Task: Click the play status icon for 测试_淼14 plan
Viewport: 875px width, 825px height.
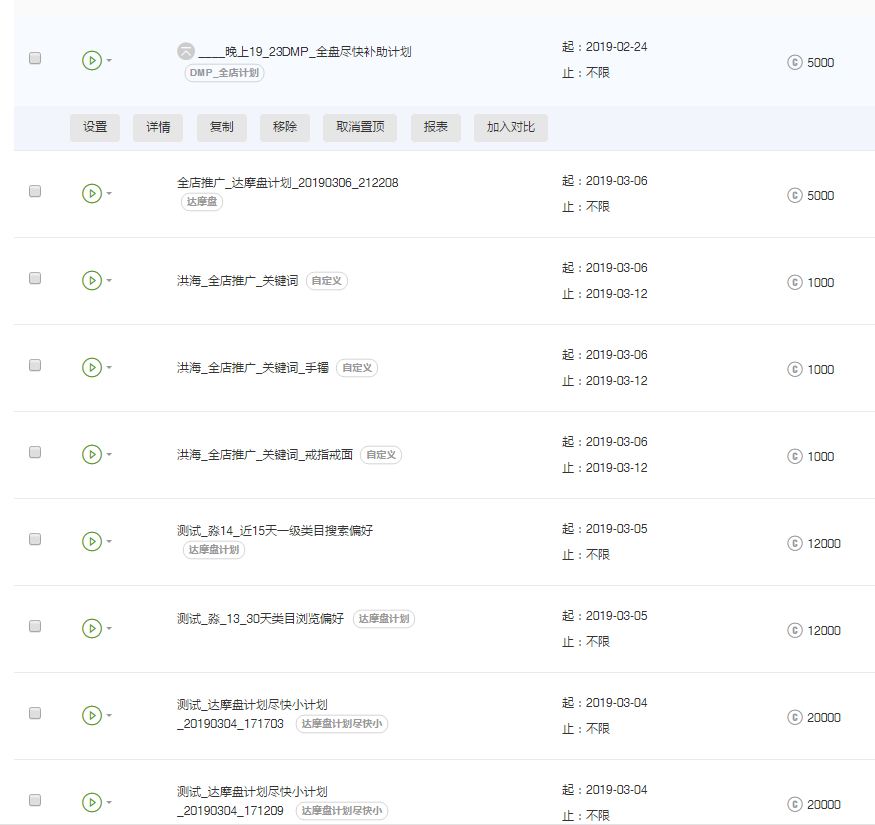Action: pos(91,541)
